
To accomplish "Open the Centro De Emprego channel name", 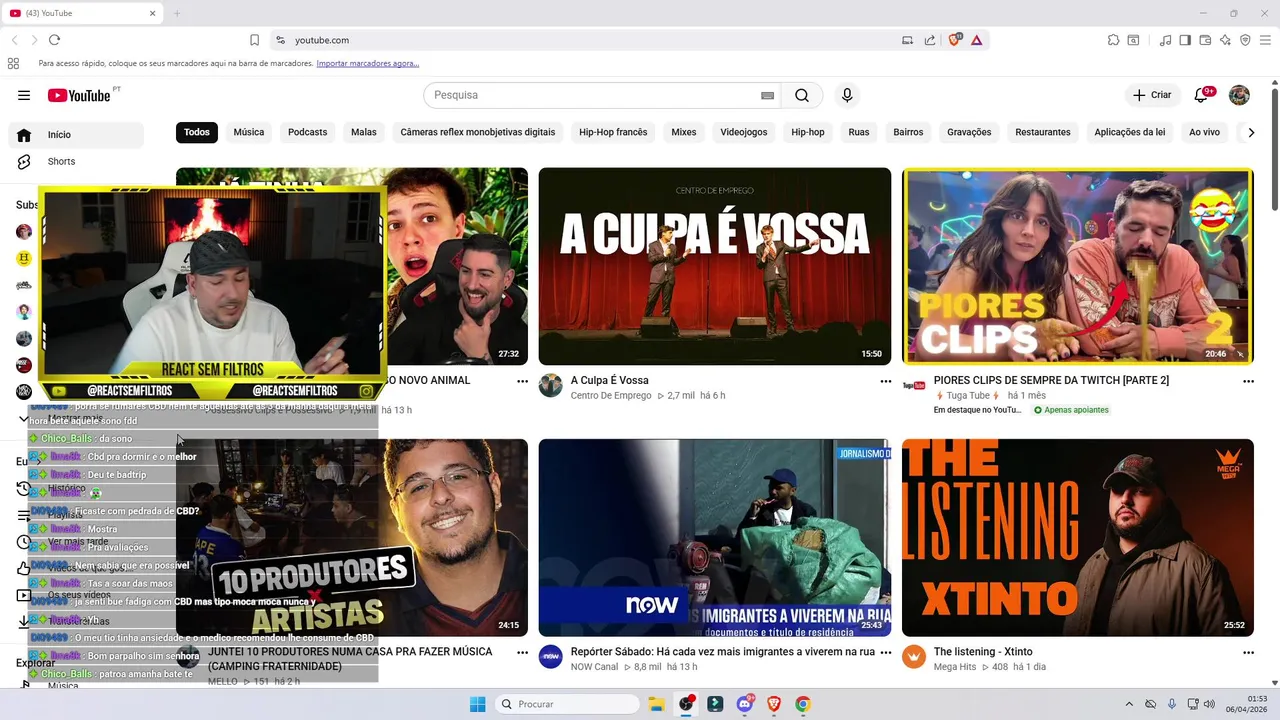I will tap(611, 396).
